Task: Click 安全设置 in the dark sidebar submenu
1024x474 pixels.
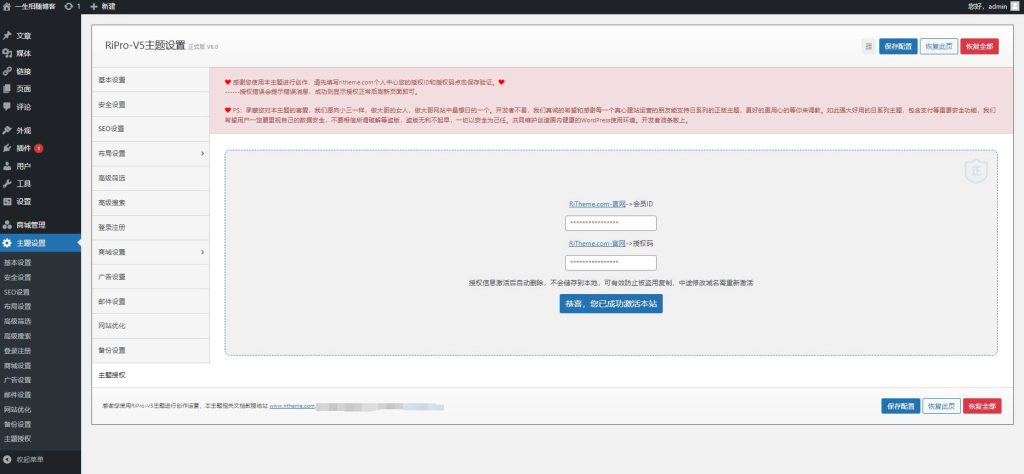Action: click(18, 277)
